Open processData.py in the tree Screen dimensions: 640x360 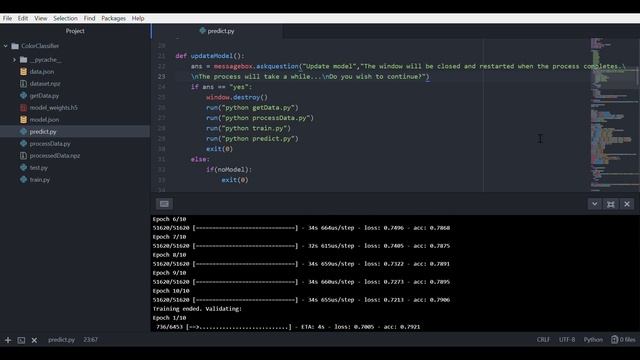[x=50, y=144]
